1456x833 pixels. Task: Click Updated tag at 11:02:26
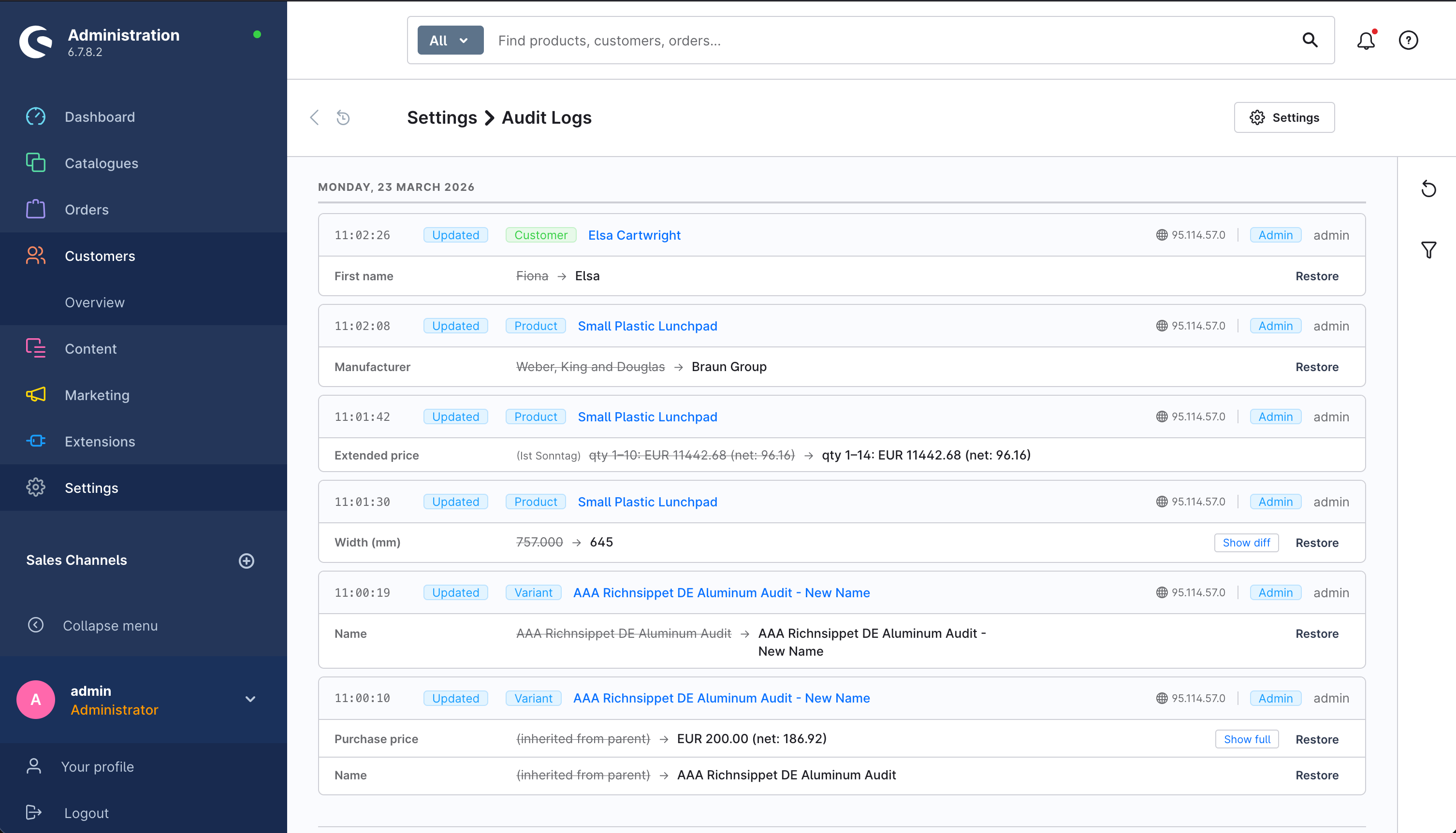pyautogui.click(x=455, y=235)
